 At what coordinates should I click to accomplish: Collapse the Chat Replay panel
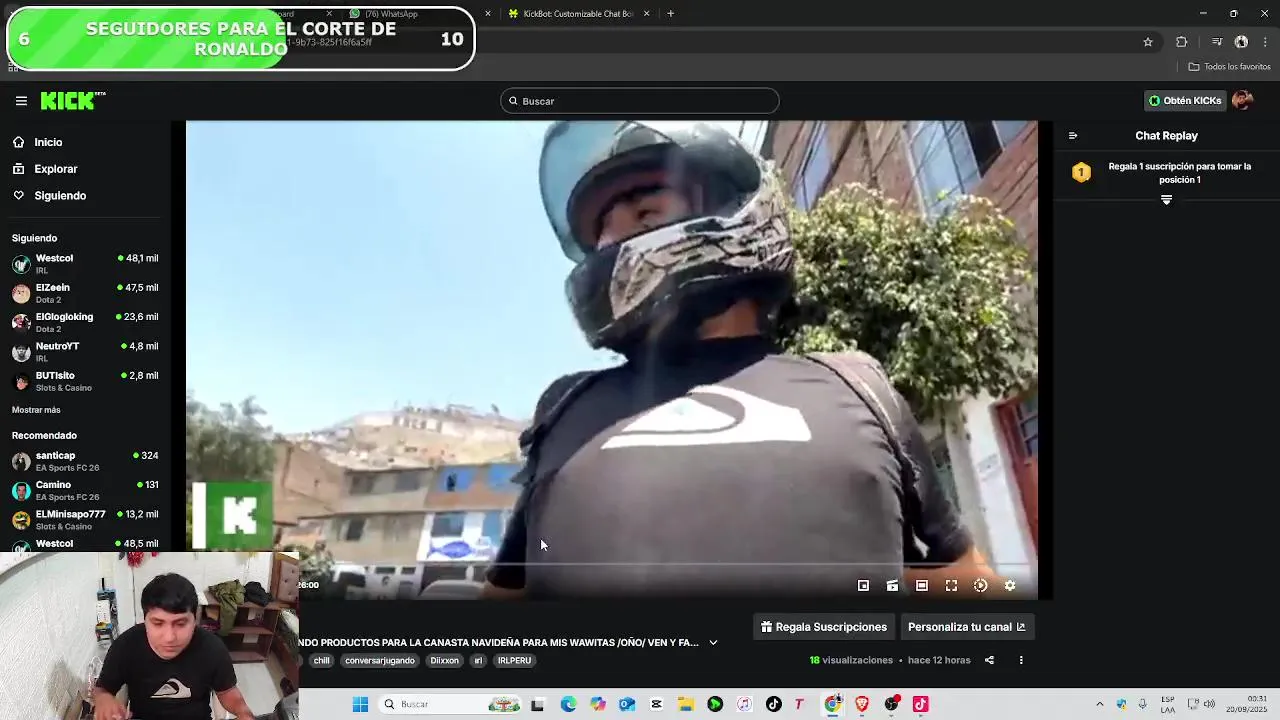pos(1073,136)
